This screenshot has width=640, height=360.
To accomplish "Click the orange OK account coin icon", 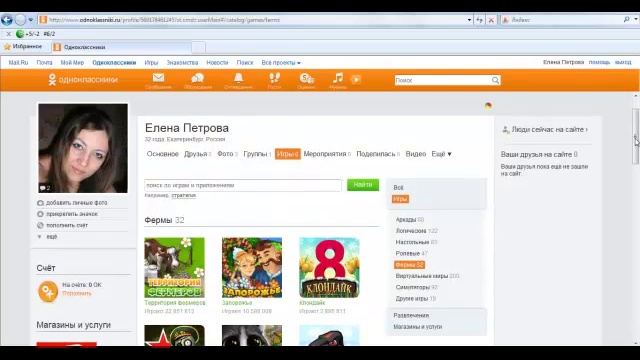I will click(48, 291).
